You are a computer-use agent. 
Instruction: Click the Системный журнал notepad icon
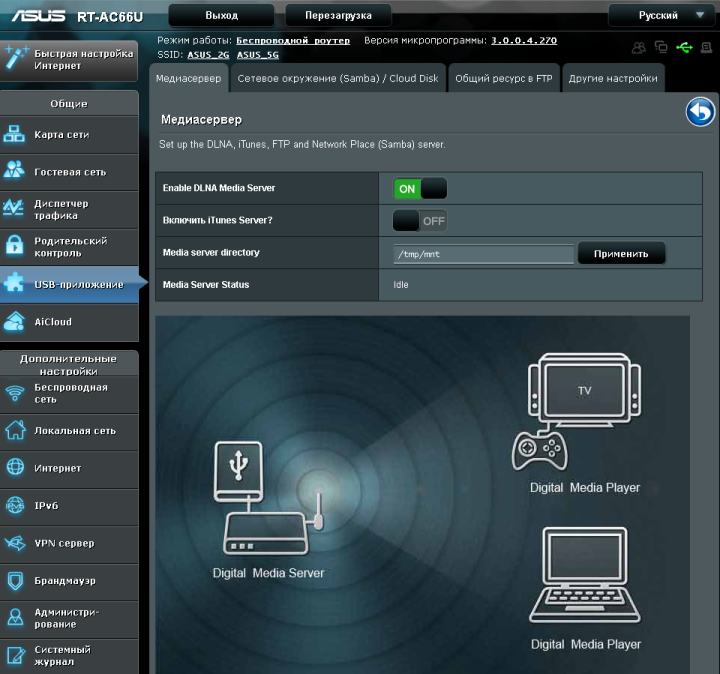(16, 655)
